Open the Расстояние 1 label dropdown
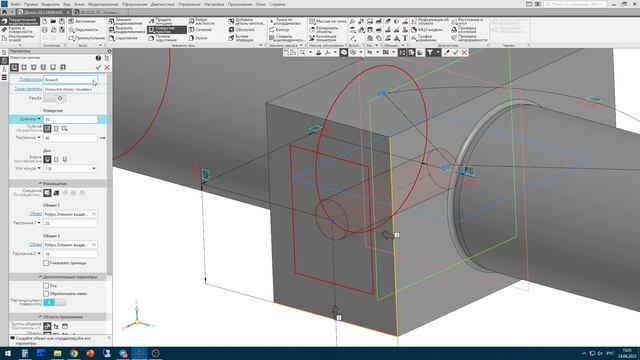The image size is (640, 360). pos(39,223)
